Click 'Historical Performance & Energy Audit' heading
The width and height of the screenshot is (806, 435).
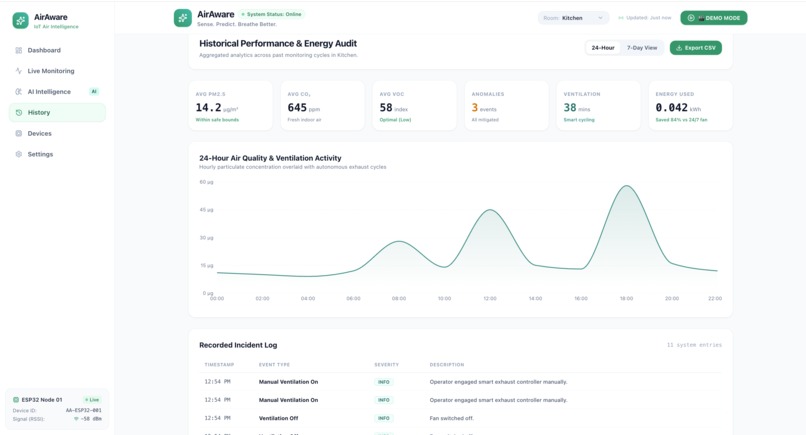pyautogui.click(x=278, y=44)
